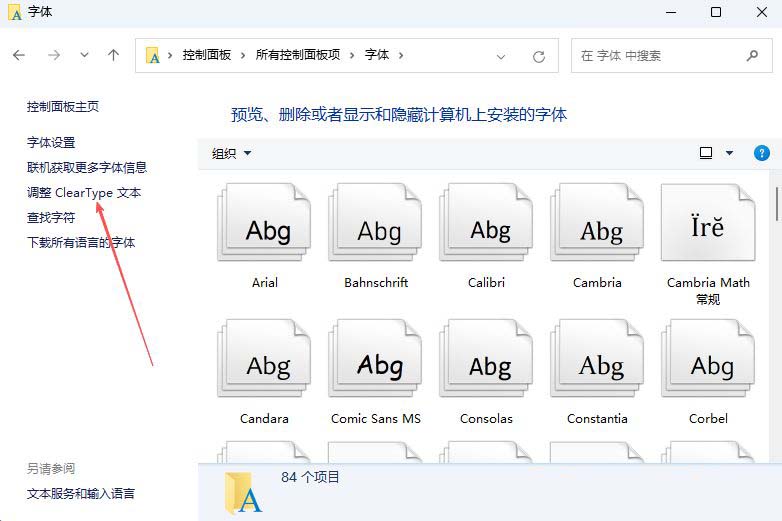This screenshot has height=521, width=782.
Task: Expand the view options dropdown arrow
Action: (x=729, y=153)
